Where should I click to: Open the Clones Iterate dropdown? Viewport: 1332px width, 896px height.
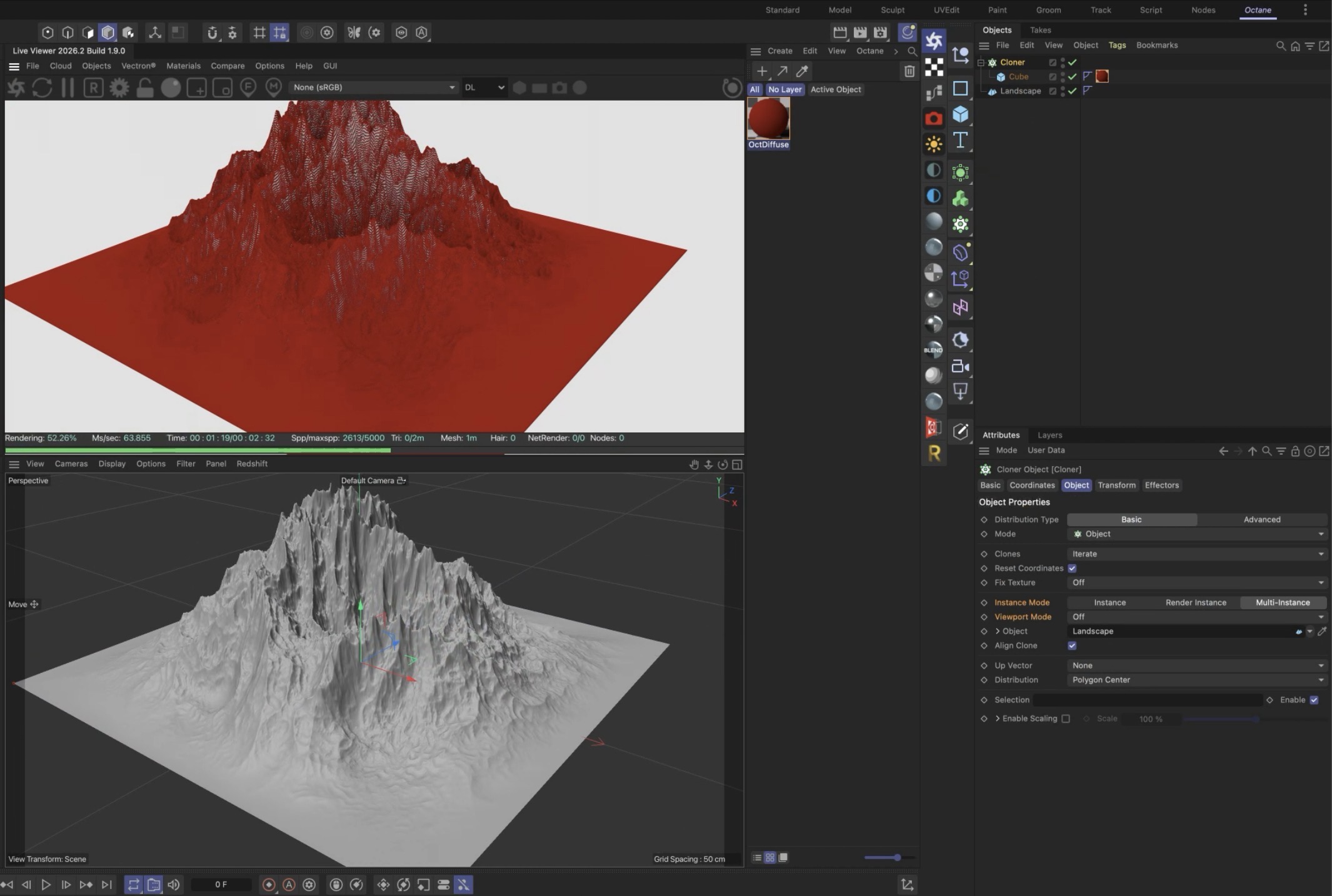tap(1197, 554)
